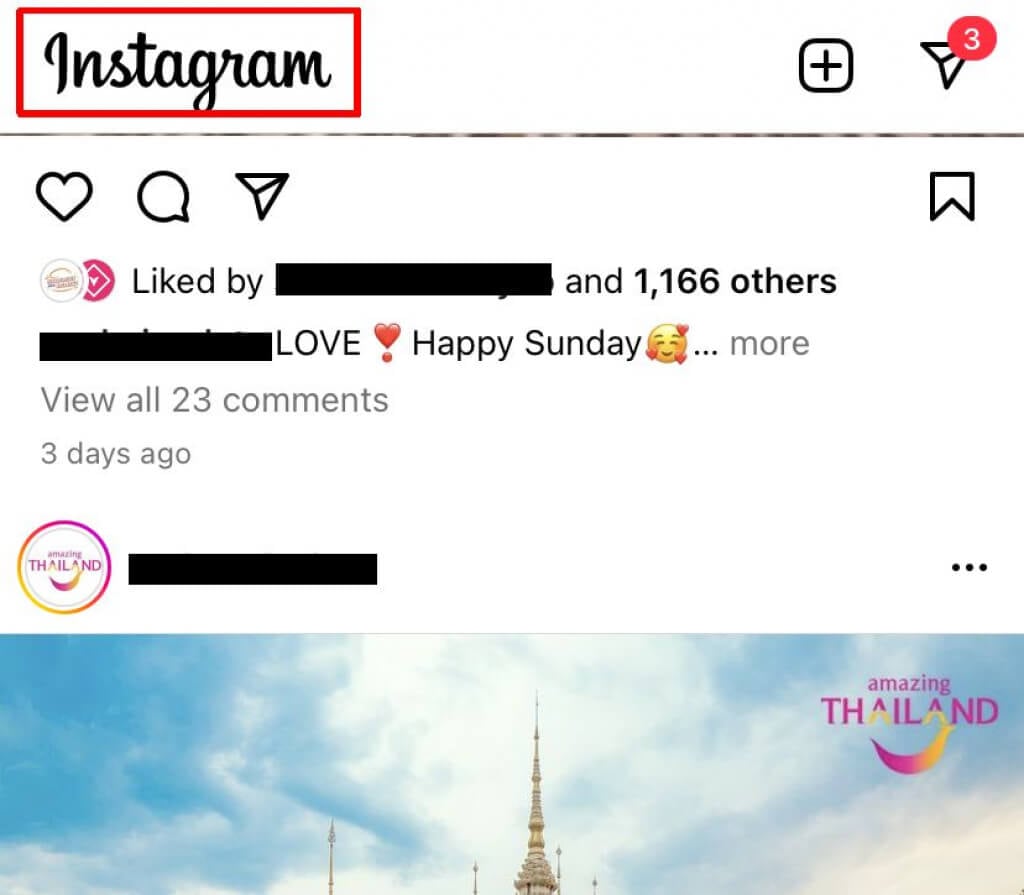
Task: Like the post with the heart icon
Action: pos(64,197)
